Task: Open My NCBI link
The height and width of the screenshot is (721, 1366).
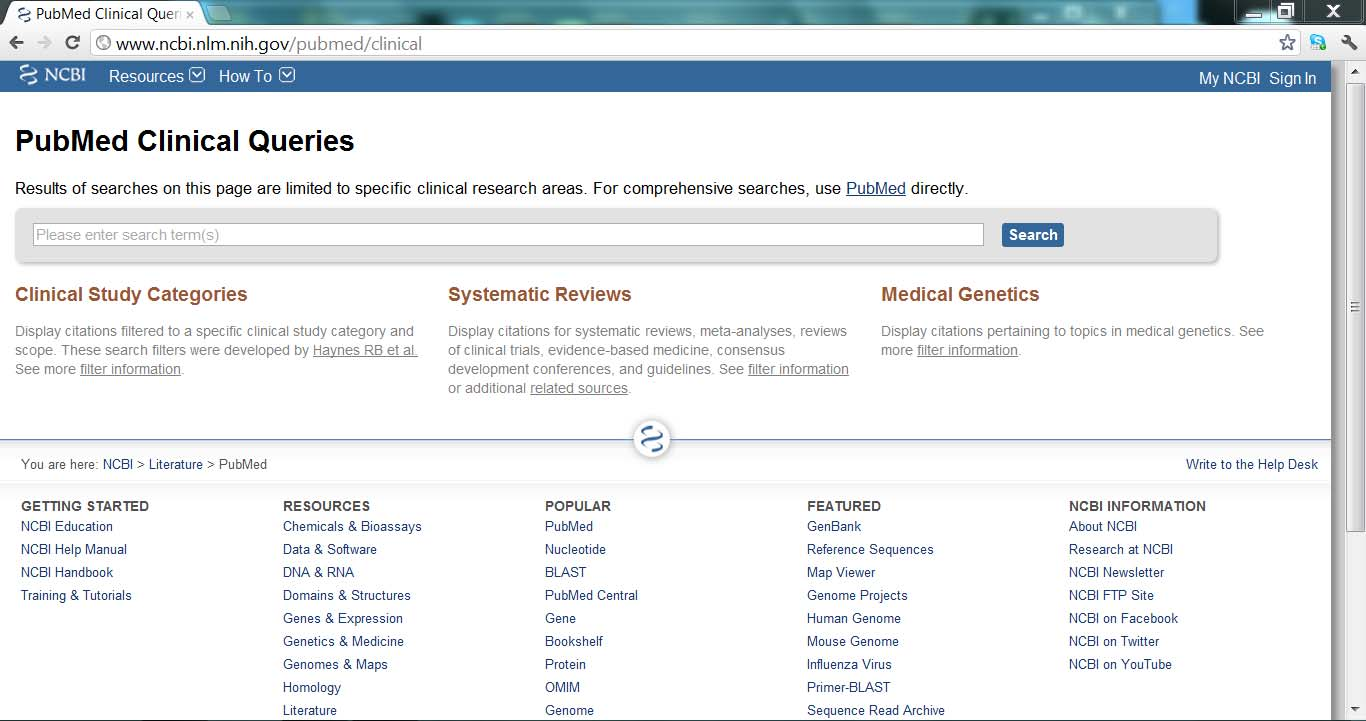Action: (x=1229, y=78)
